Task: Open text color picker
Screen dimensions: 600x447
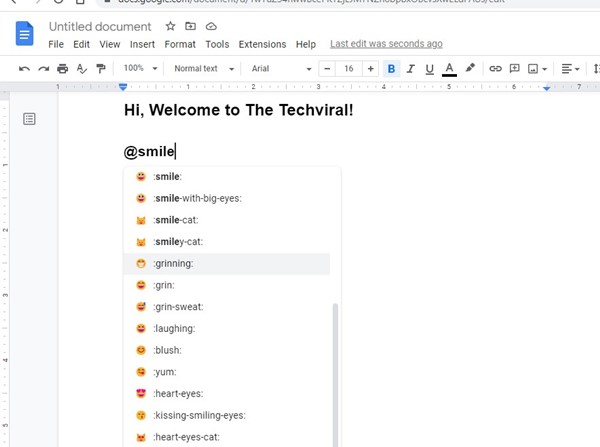Action: (449, 69)
